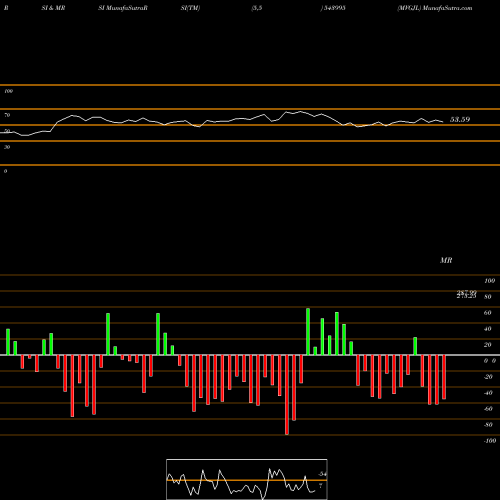500x500 pixels.
Task: Click the MR axis label 60
Action: click(x=487, y=313)
